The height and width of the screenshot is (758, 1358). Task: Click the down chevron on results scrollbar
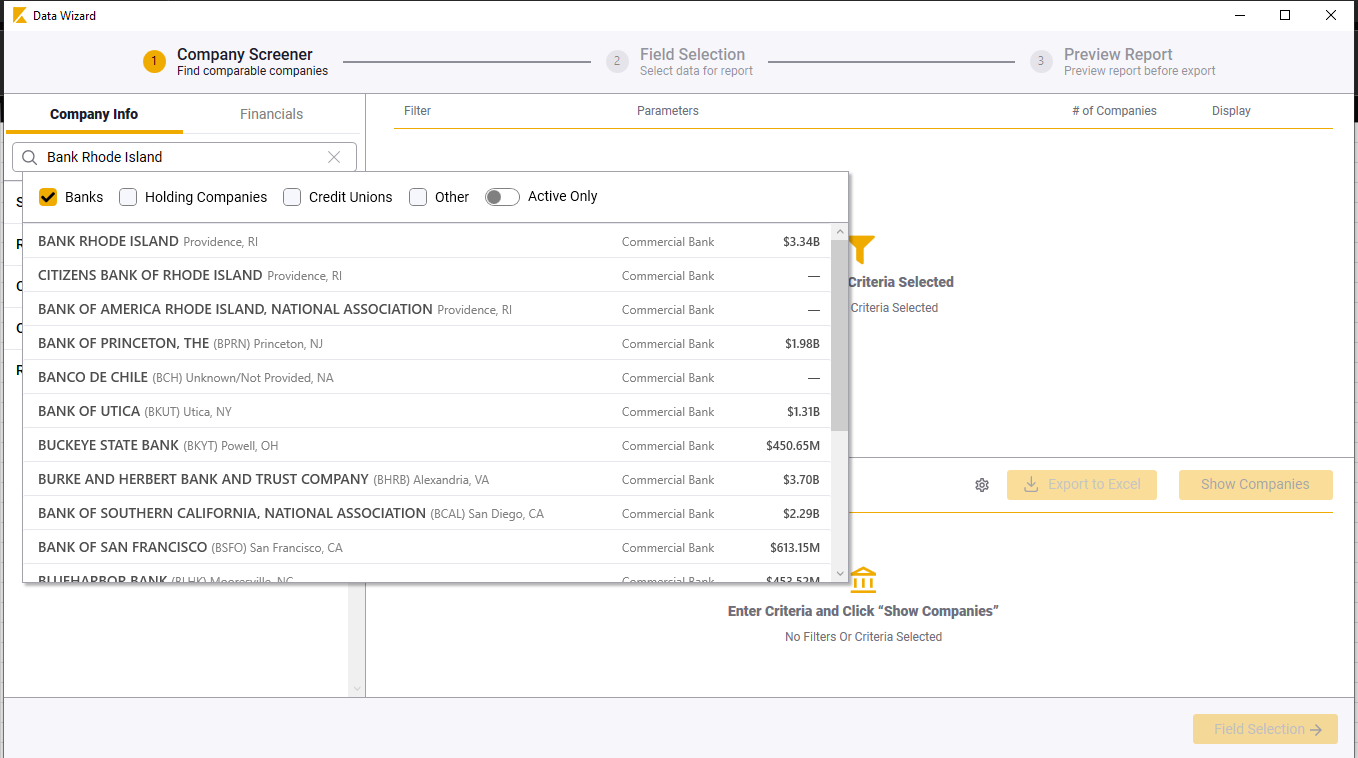coord(839,573)
